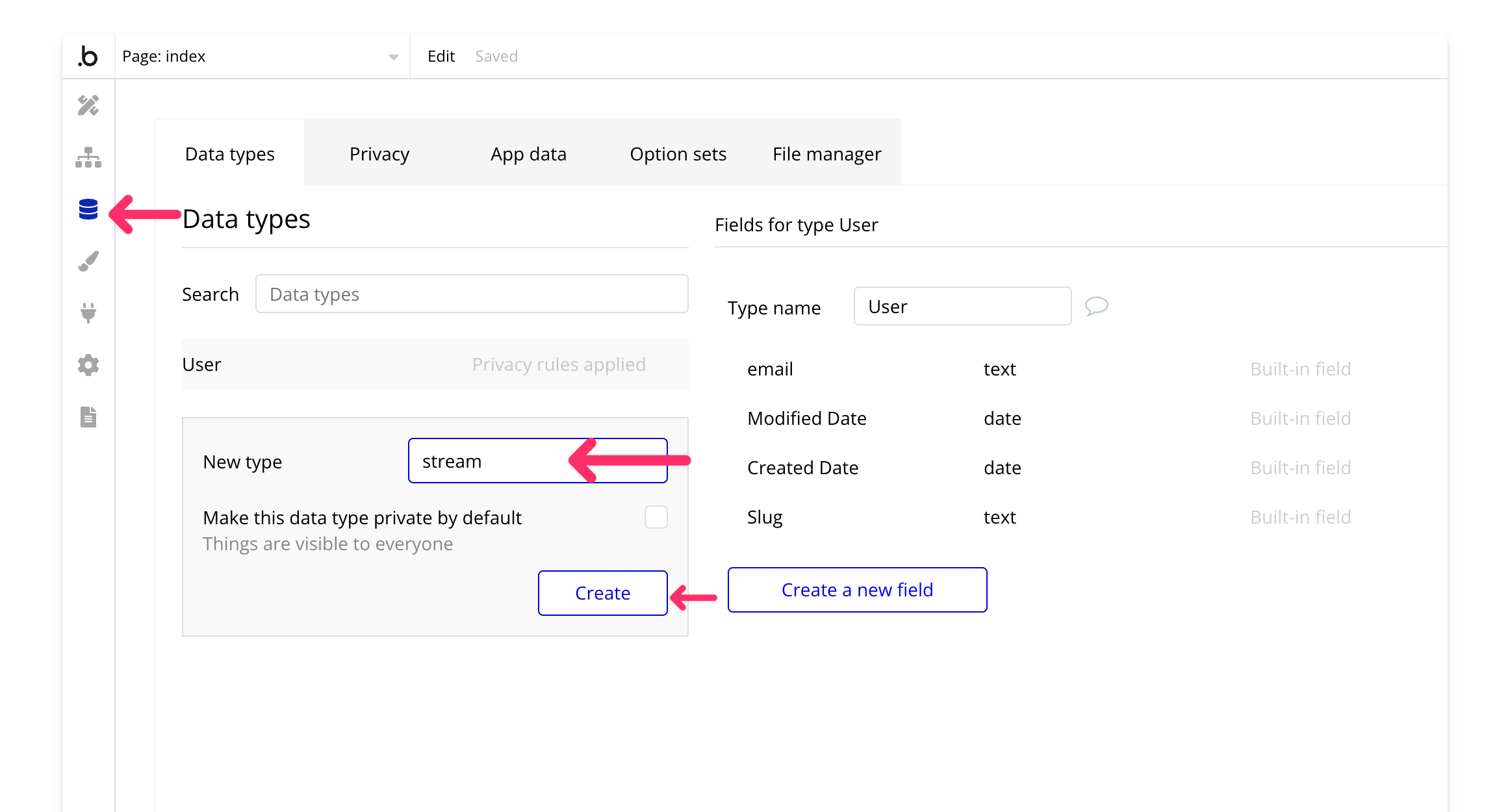Image resolution: width=1510 pixels, height=812 pixels.
Task: Switch to the Privacy tab
Action: [379, 154]
